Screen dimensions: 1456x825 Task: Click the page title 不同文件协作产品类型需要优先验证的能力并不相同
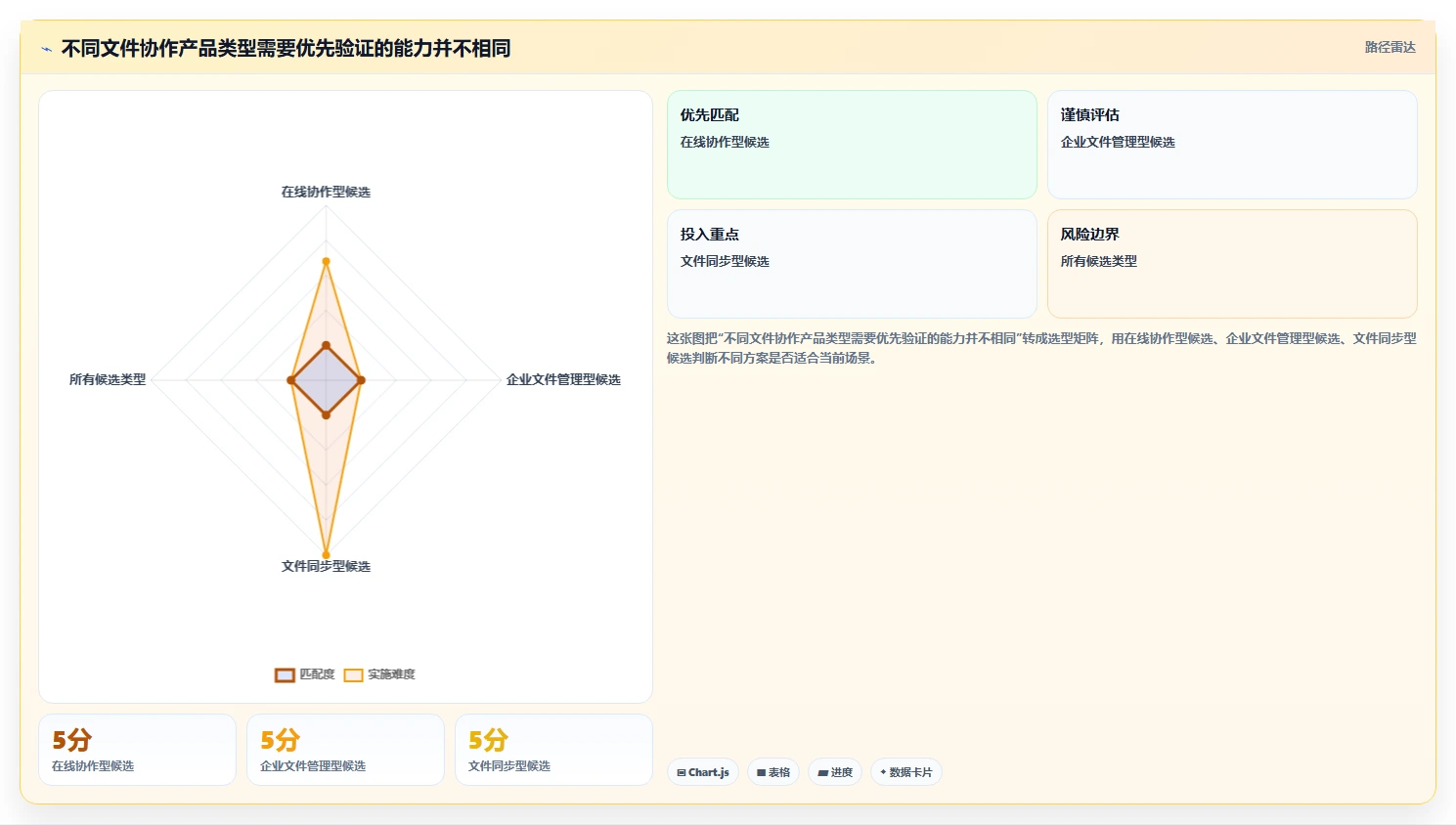point(286,48)
